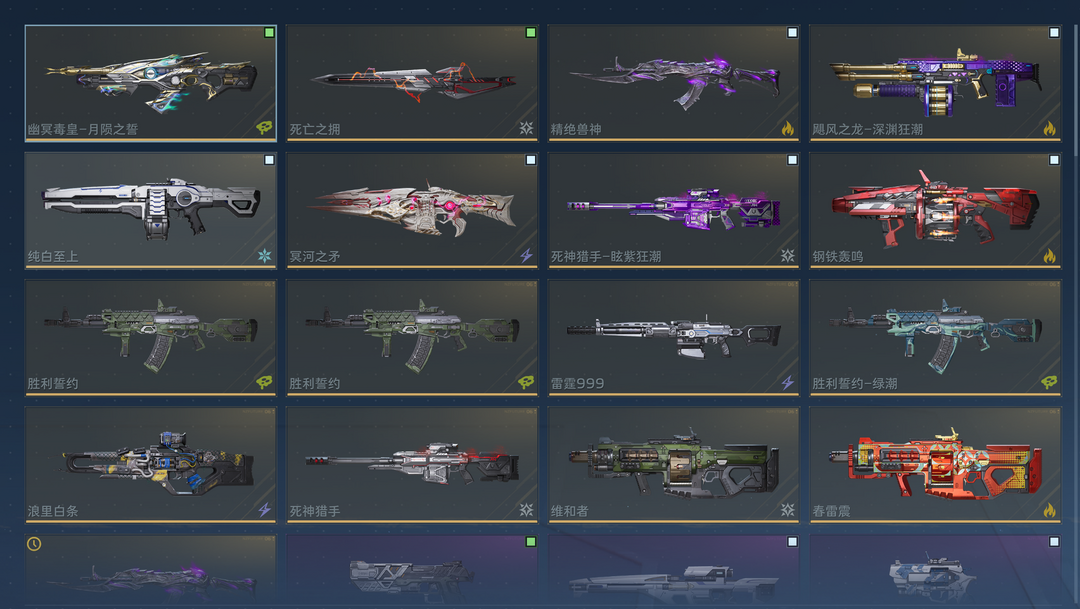Click the flame icon on 精绝兽神 card
Viewport: 1080px width, 609px height.
[x=787, y=128]
